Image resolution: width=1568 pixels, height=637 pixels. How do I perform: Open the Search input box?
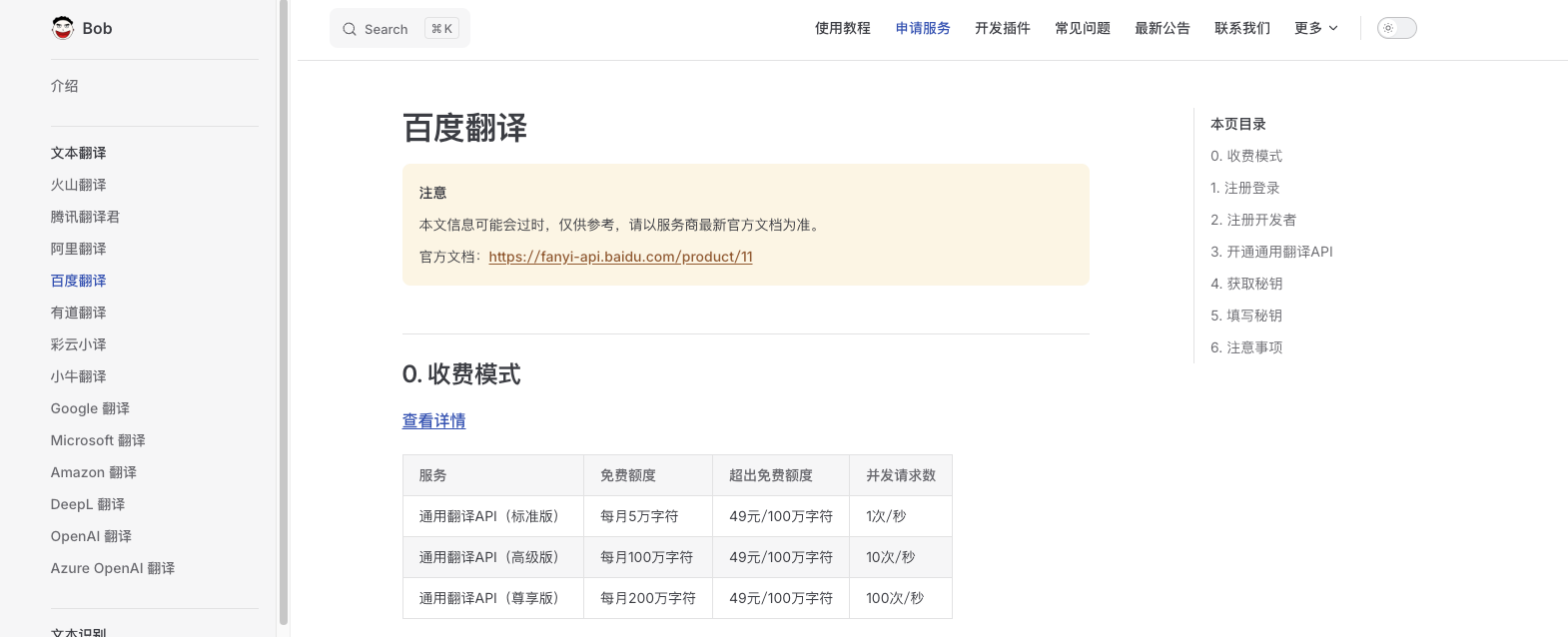[399, 29]
